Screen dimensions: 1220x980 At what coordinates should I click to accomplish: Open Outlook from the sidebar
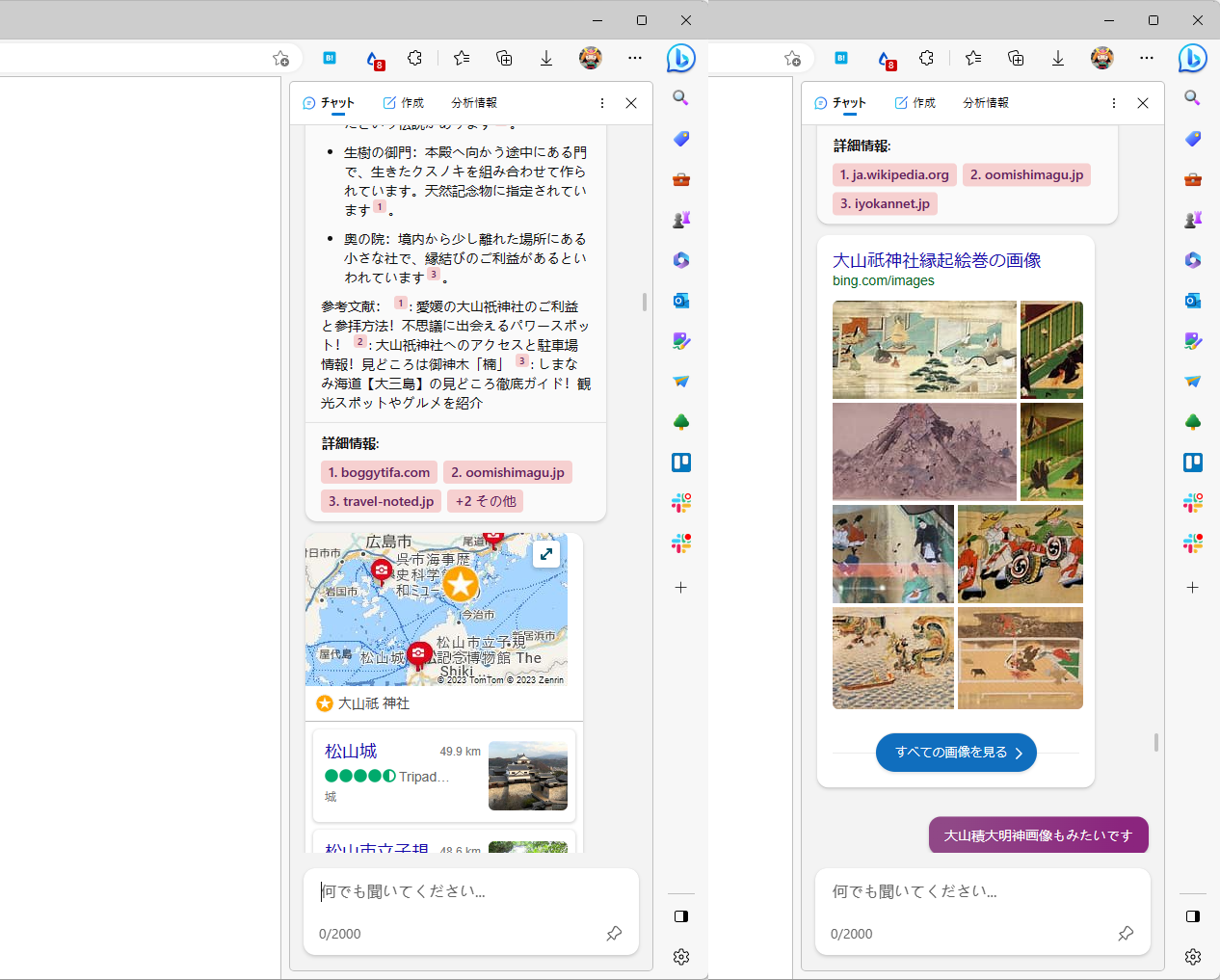[x=681, y=301]
